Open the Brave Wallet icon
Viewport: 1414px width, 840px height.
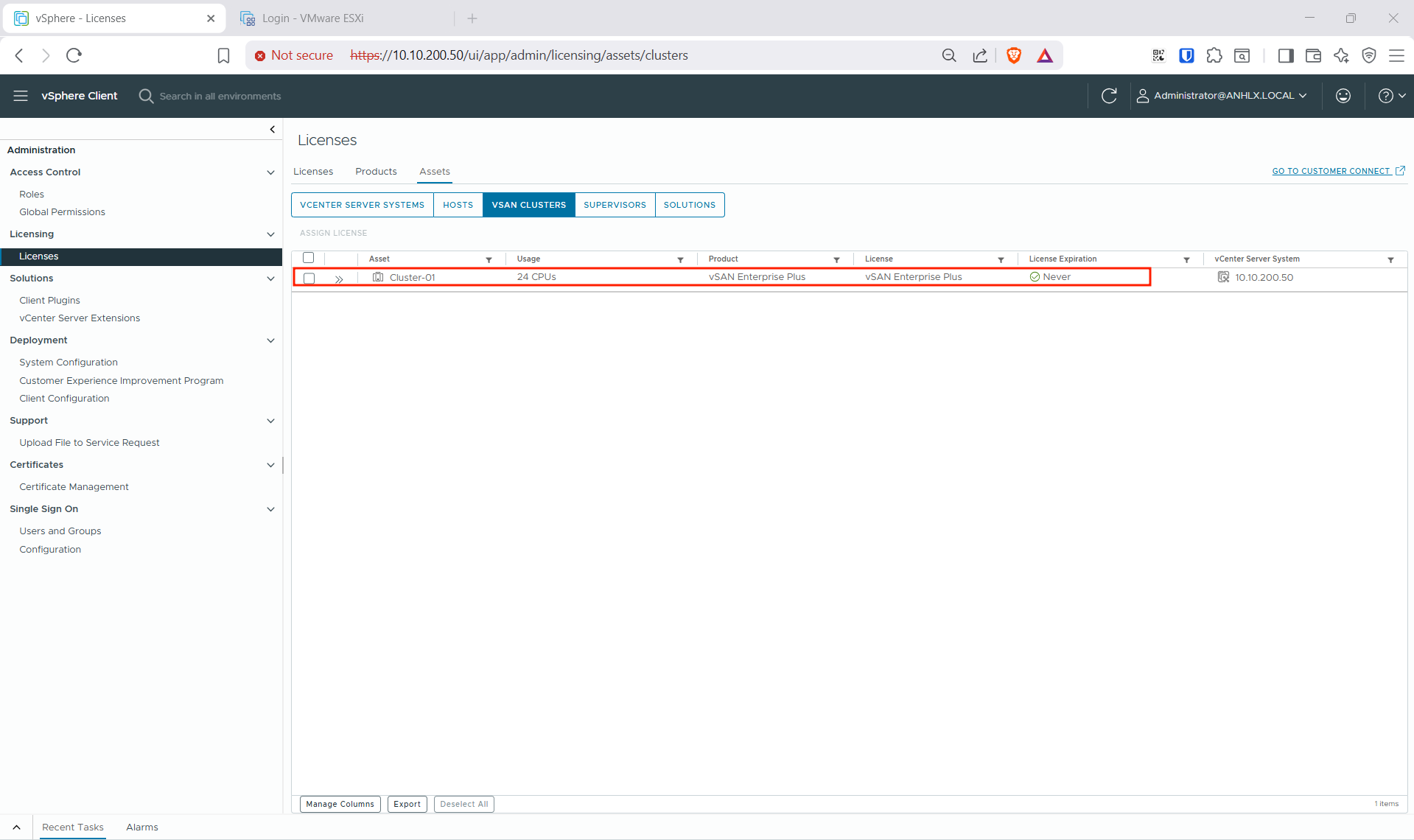(1313, 55)
